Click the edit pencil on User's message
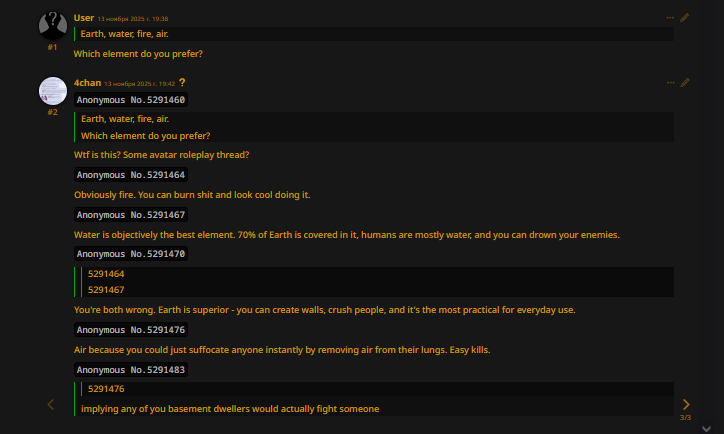Viewport: 724px width, 434px height. (685, 18)
